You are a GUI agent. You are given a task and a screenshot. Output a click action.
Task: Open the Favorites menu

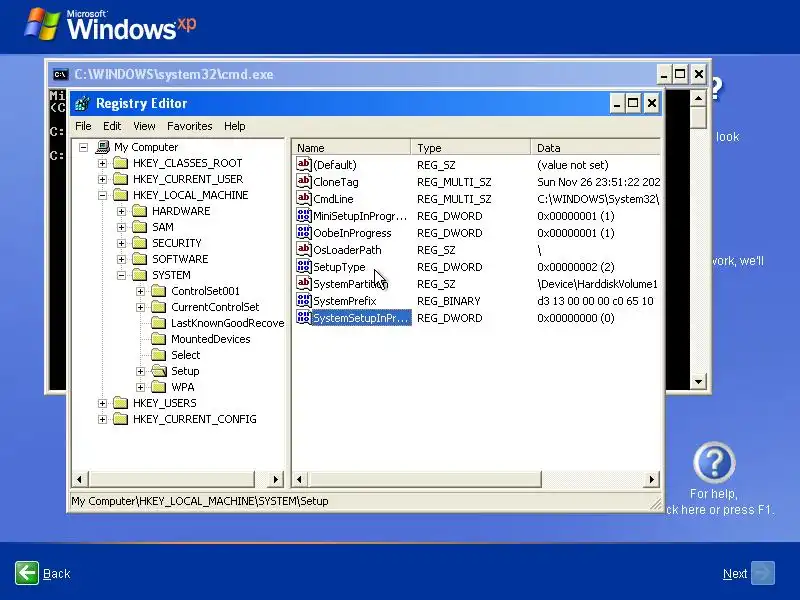(189, 126)
